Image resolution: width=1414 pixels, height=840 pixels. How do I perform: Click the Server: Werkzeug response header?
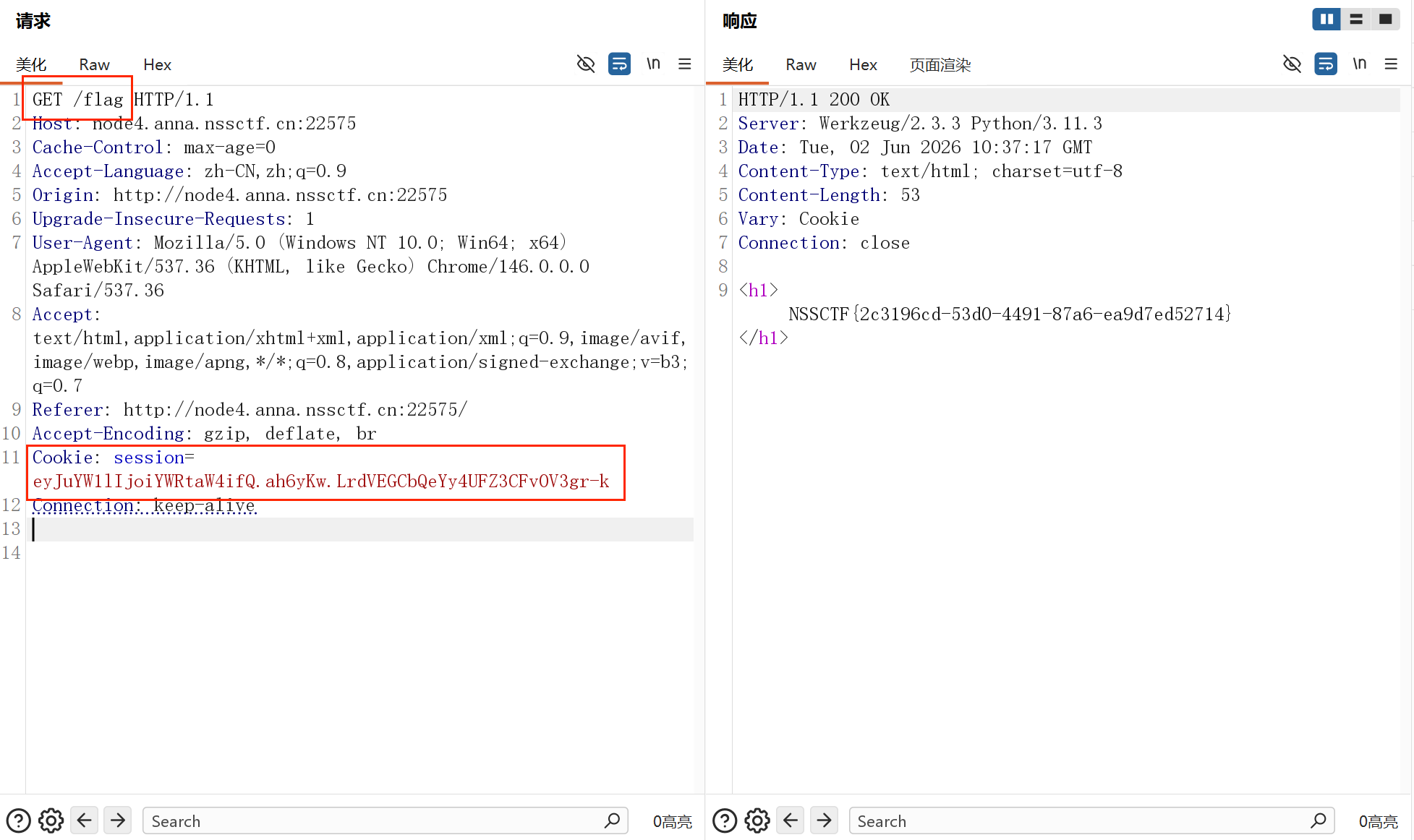coord(920,124)
